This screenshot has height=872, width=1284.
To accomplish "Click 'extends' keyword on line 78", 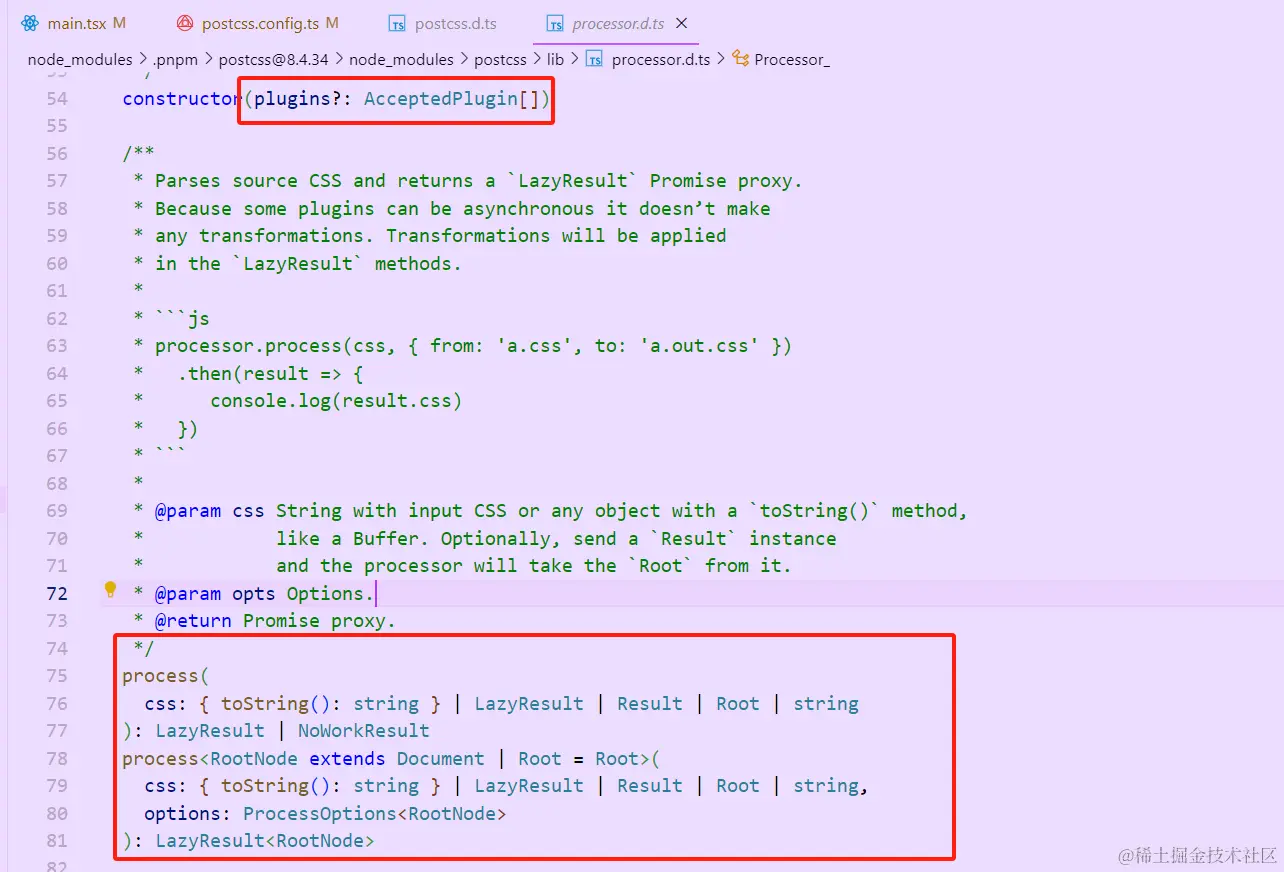I will [347, 759].
